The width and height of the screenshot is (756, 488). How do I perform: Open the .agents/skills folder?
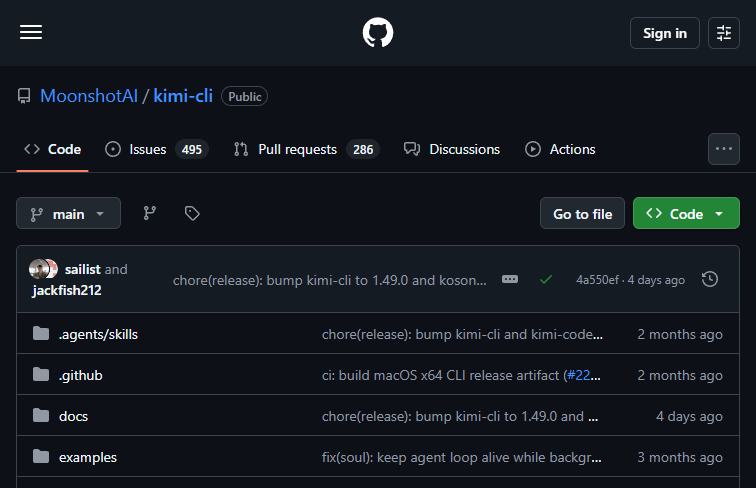[98, 334]
